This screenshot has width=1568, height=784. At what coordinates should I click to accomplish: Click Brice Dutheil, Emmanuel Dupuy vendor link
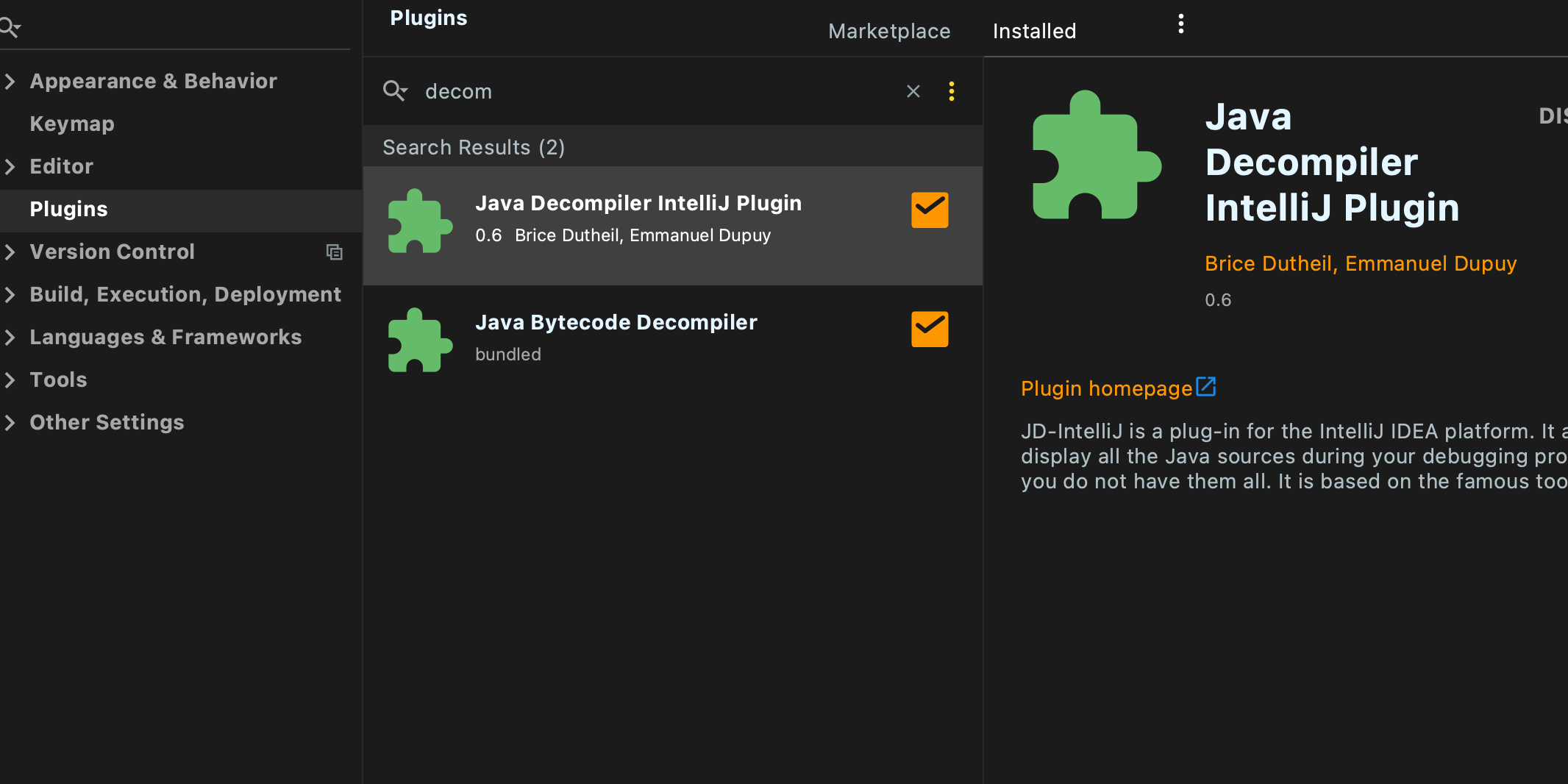pos(1361,263)
